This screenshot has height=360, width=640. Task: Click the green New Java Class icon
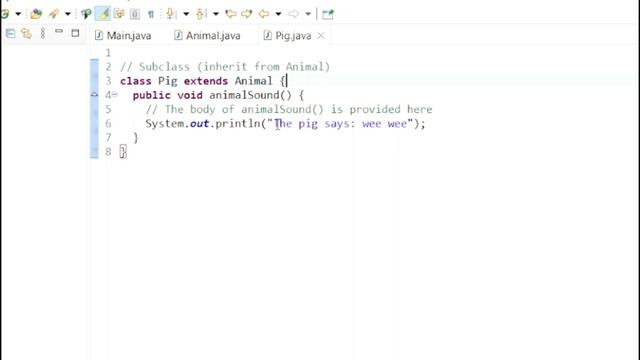tap(4, 14)
